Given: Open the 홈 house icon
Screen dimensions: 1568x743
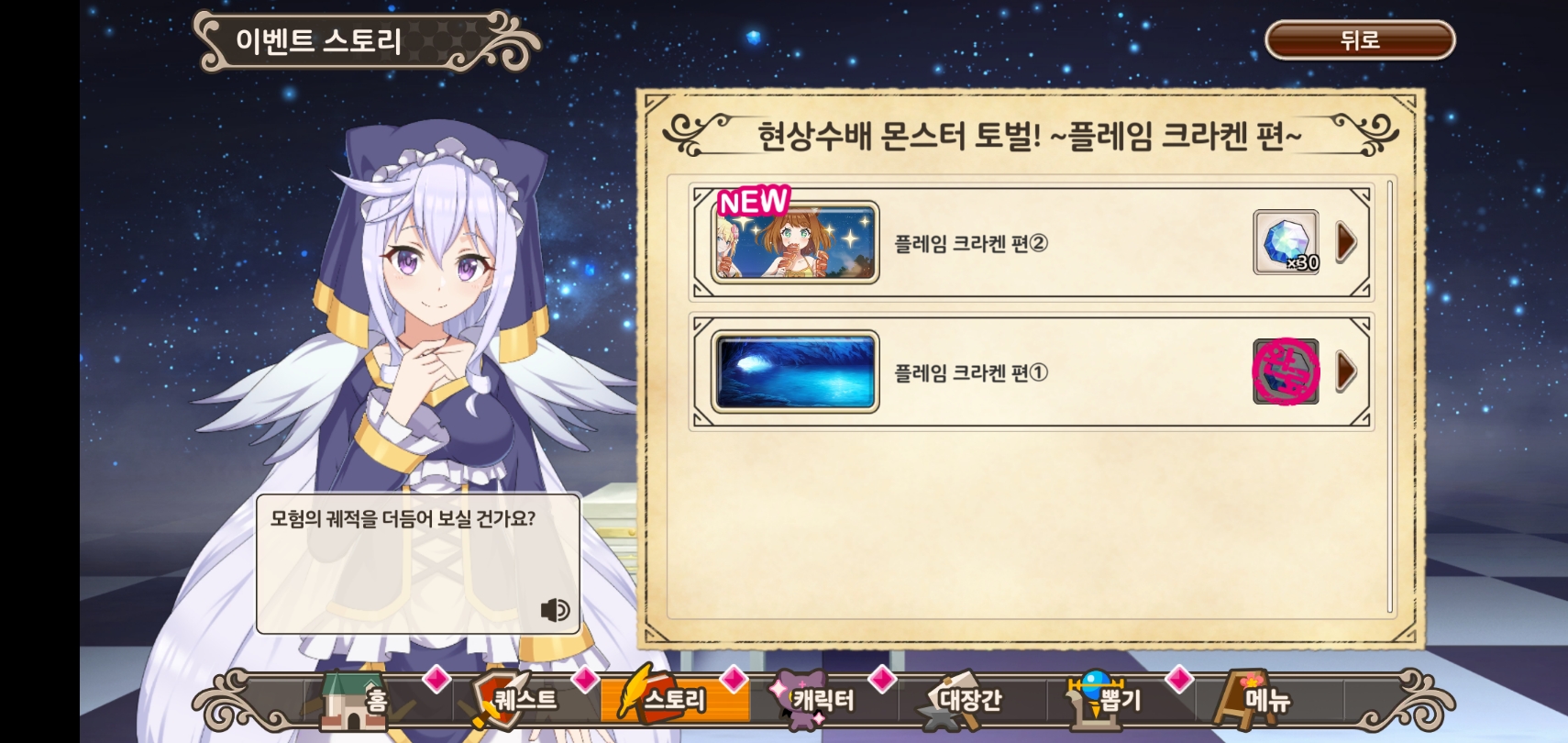Looking at the screenshot, I should 353,700.
